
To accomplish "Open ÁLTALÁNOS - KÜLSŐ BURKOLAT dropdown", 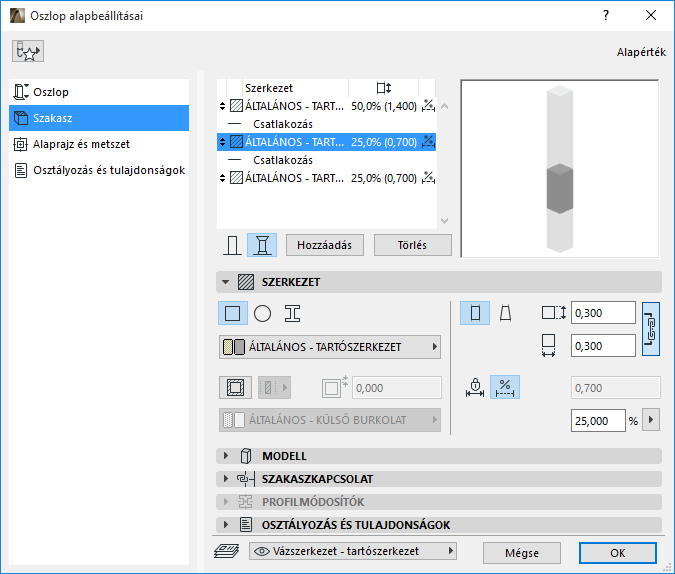I will (330, 420).
